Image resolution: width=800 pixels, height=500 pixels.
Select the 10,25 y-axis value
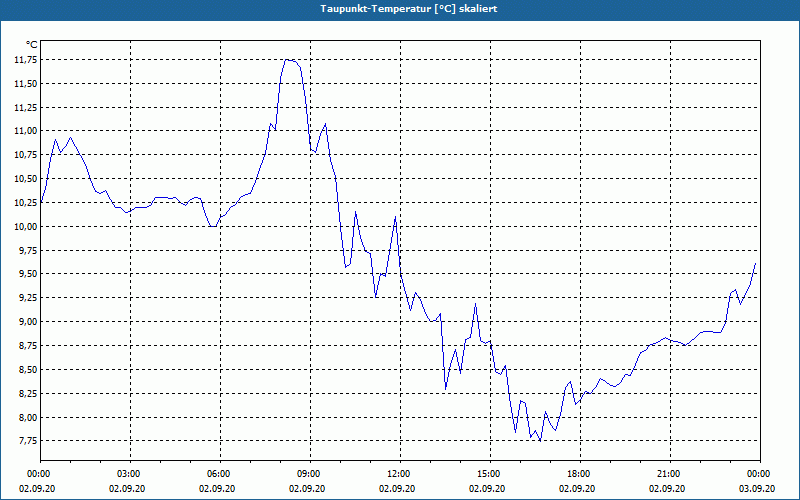tap(26, 203)
